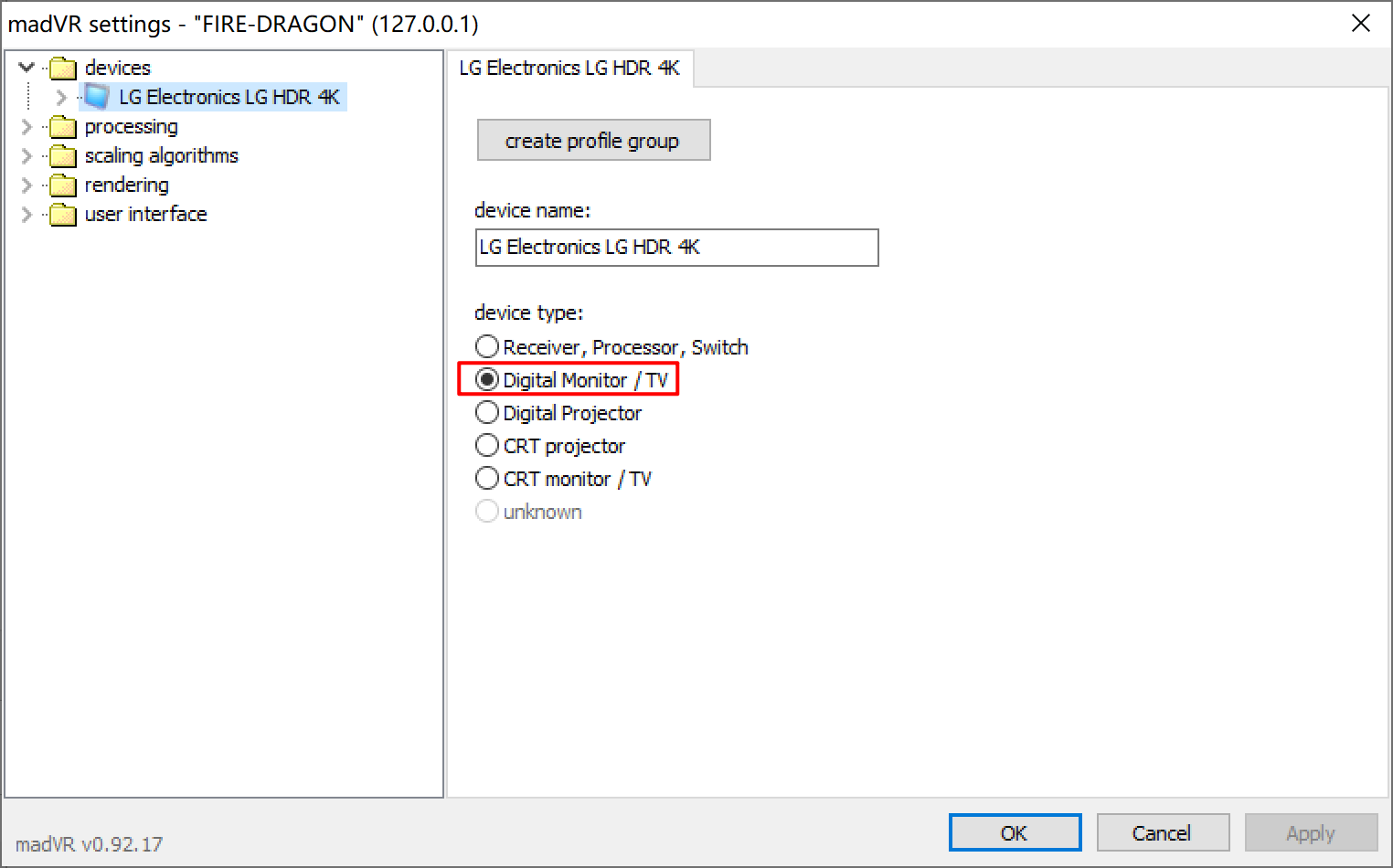The height and width of the screenshot is (868, 1393).
Task: Click the devices folder icon
Action: [x=63, y=68]
